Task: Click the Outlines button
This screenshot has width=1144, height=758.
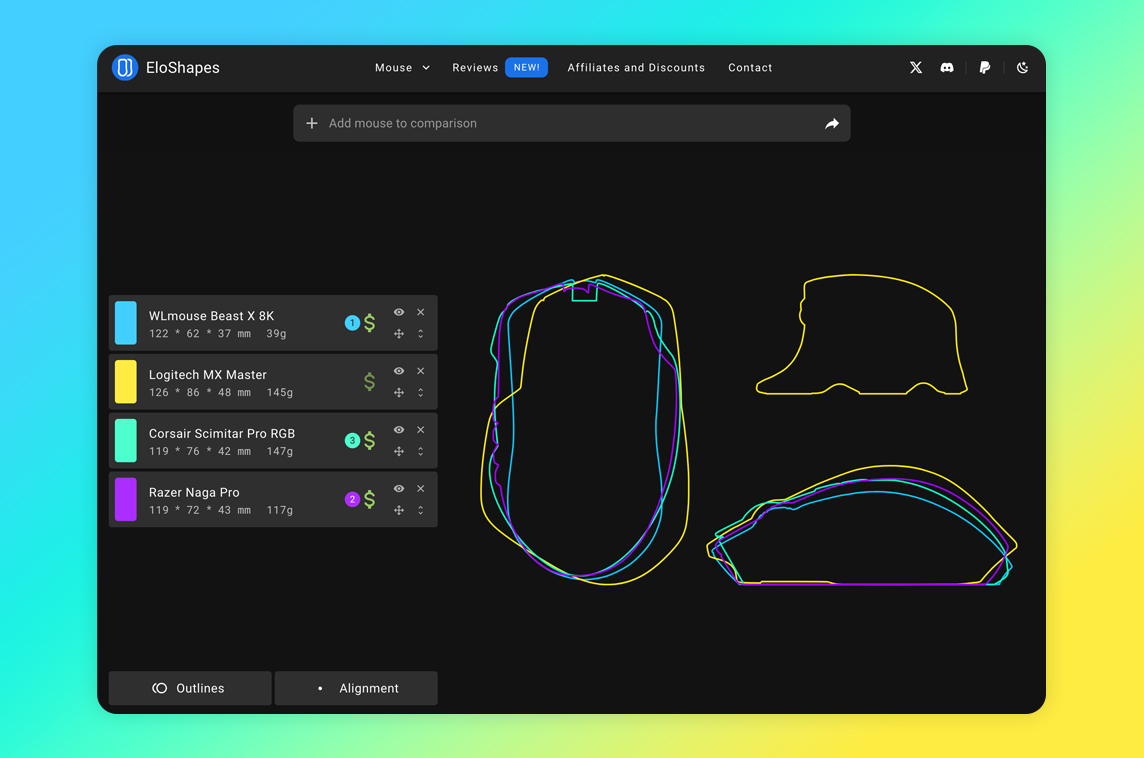Action: tap(190, 688)
